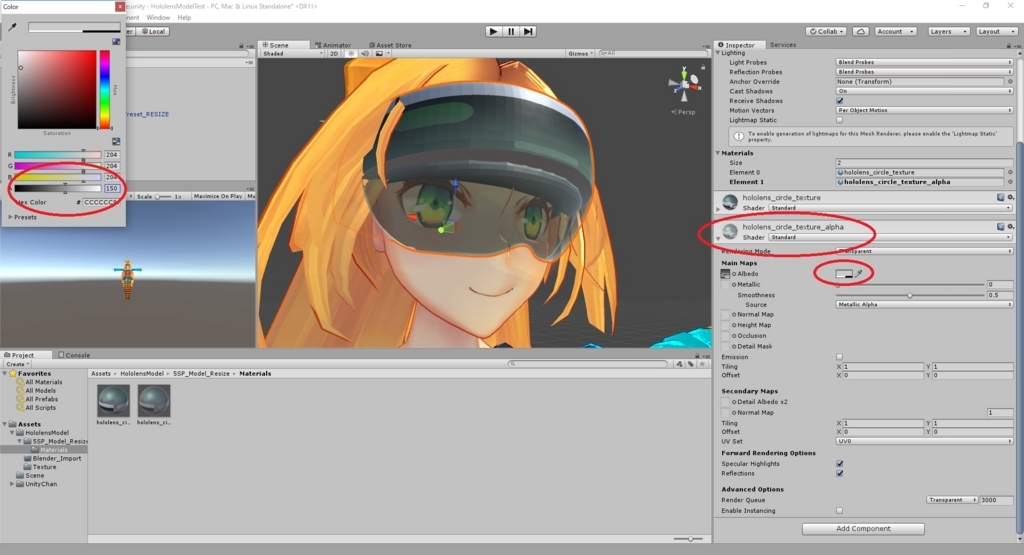Open the Motion Vectors dropdown
The height and width of the screenshot is (555, 1024).
tap(924, 110)
